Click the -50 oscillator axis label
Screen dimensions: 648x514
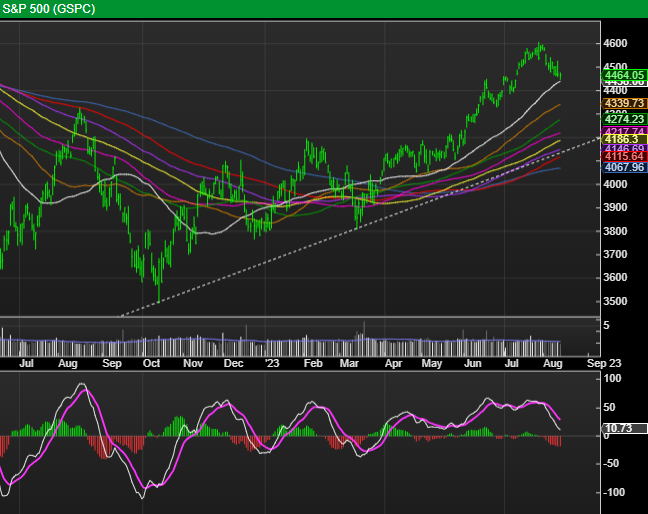pos(611,463)
